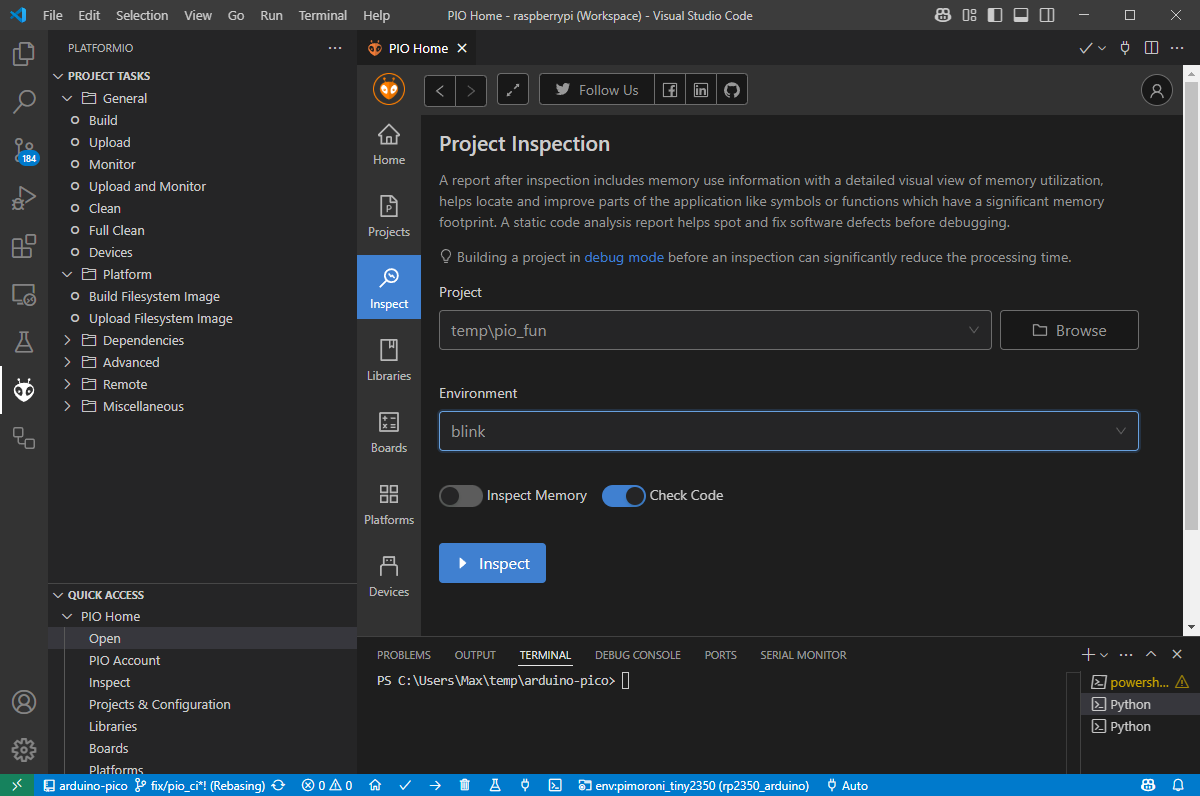Expand the Advanced folder in Project Tasks
Image resolution: width=1200 pixels, height=796 pixels.
[131, 362]
